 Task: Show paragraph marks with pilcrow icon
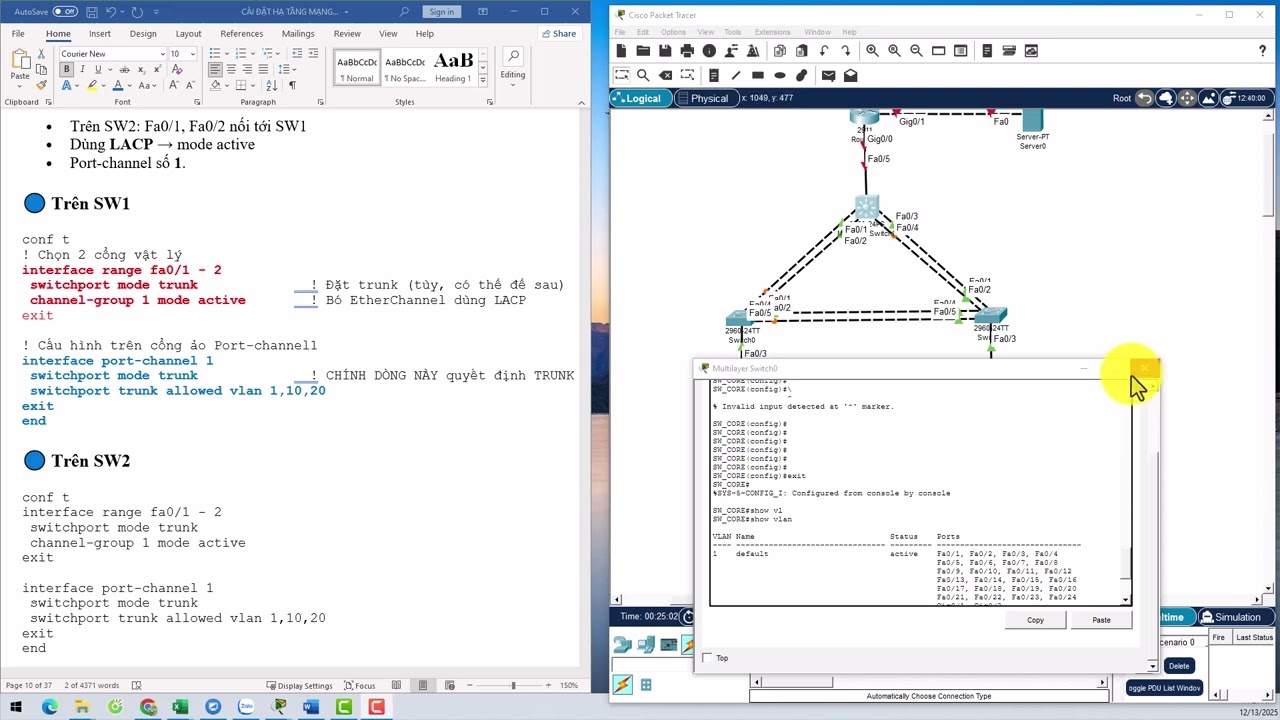292,85
